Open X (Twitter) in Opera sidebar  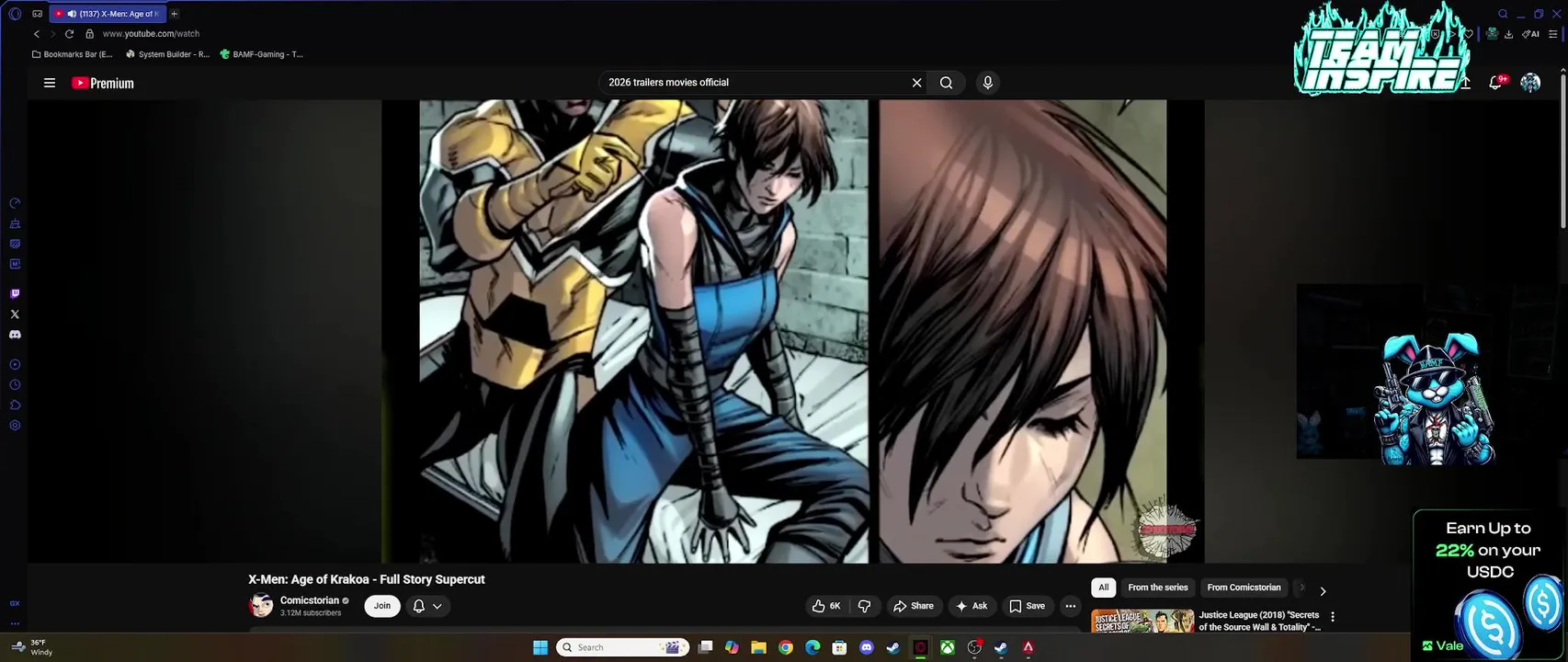(x=15, y=314)
